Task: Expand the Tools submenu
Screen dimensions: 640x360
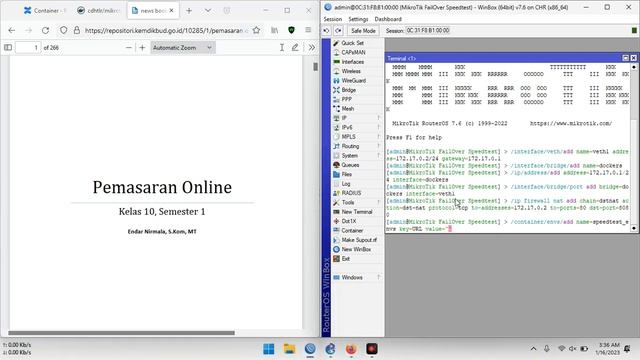Action: point(357,202)
